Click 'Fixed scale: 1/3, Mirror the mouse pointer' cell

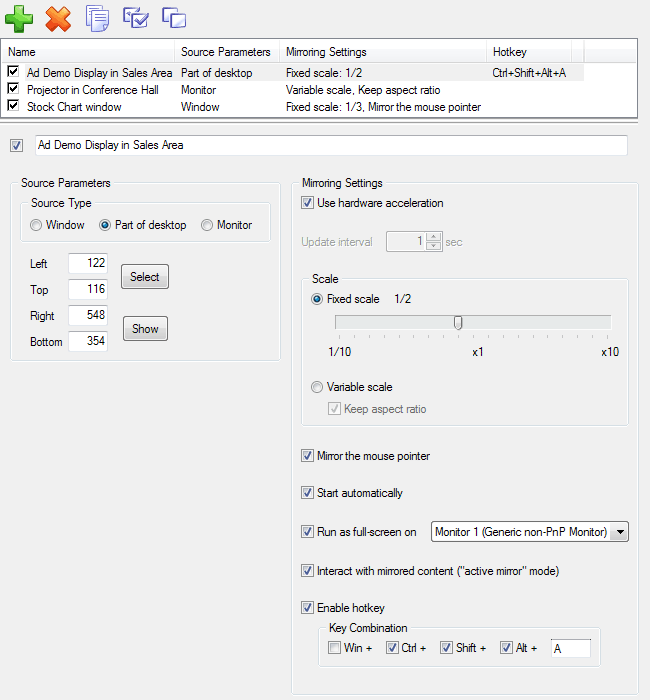(383, 107)
